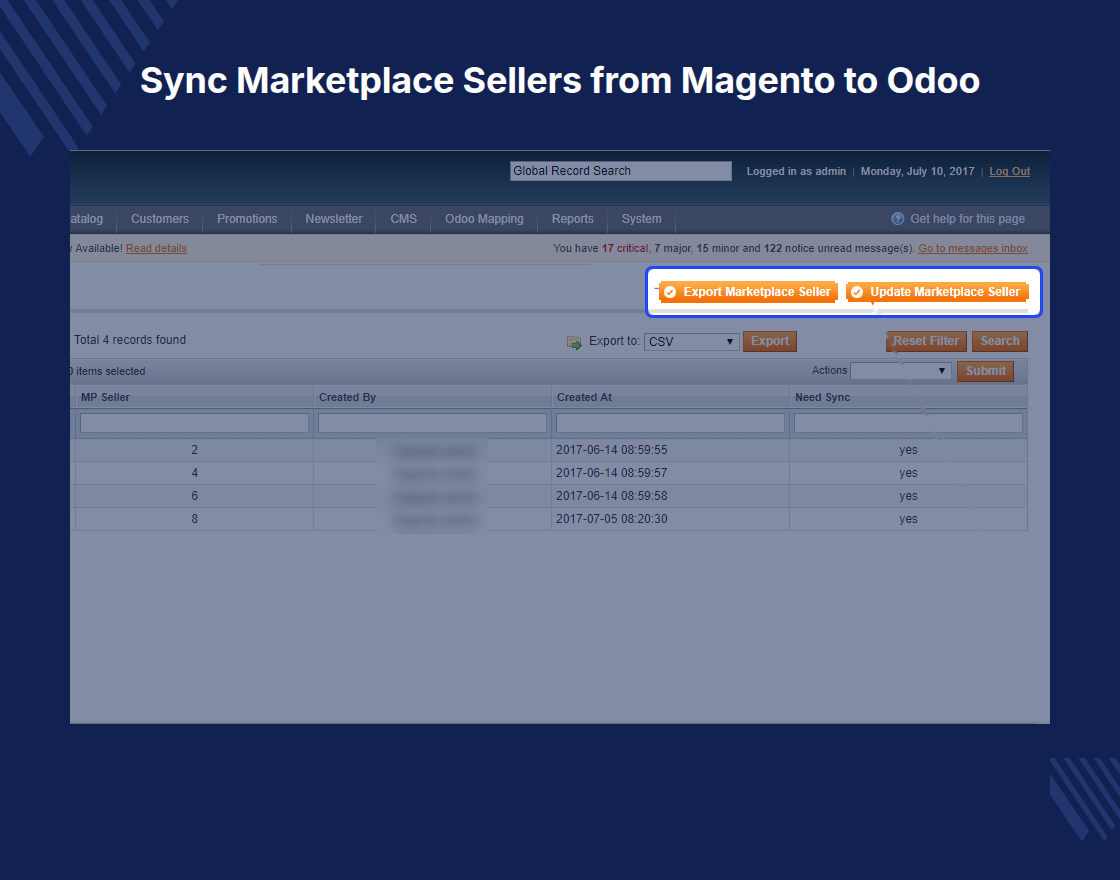Click date 2017-06-14 08:59:55

pyautogui.click(x=611, y=450)
